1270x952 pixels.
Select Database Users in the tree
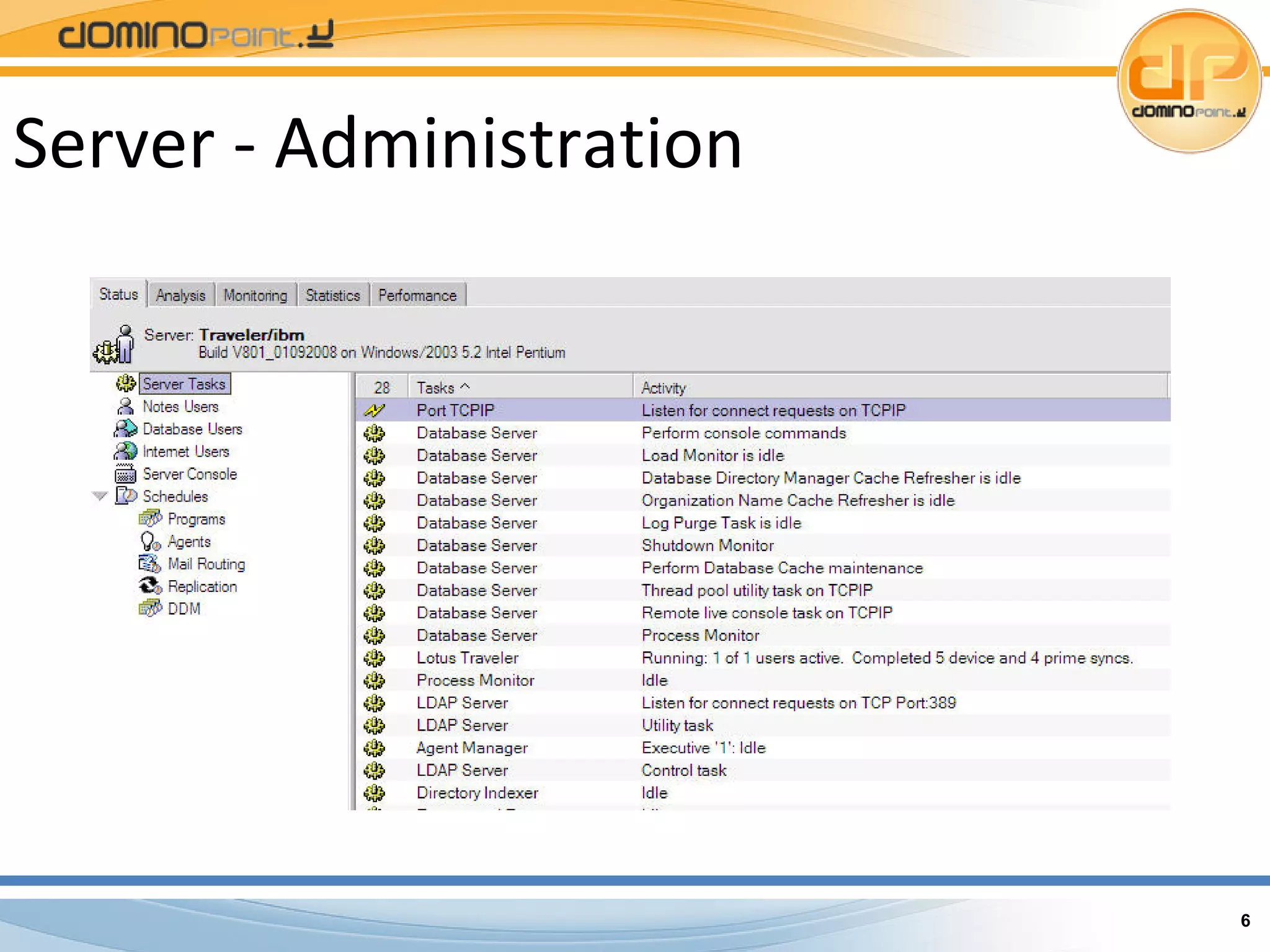(192, 429)
